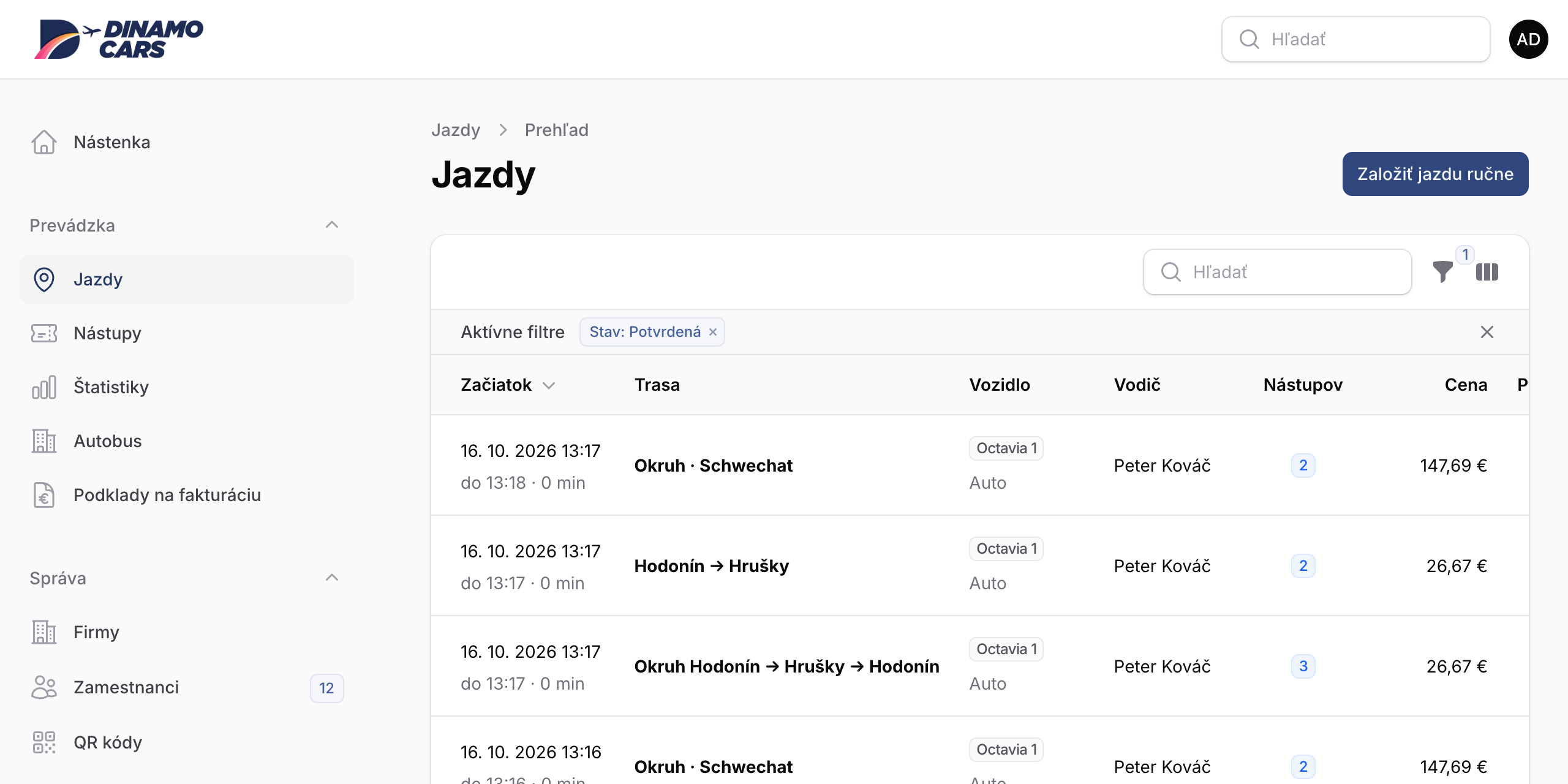
Task: Click the Nástenka home icon
Action: click(44, 142)
